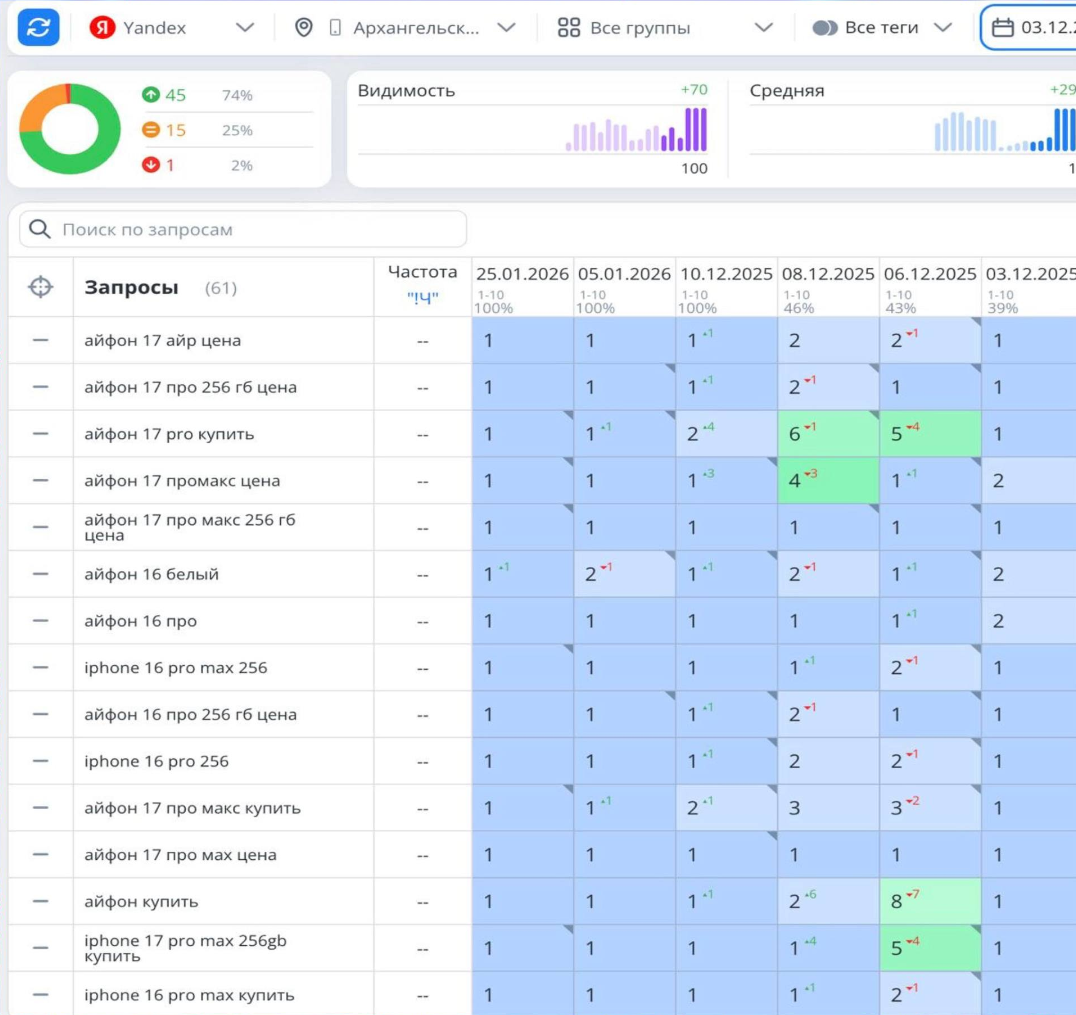Open query айфон 17 промакс цена

point(182,480)
